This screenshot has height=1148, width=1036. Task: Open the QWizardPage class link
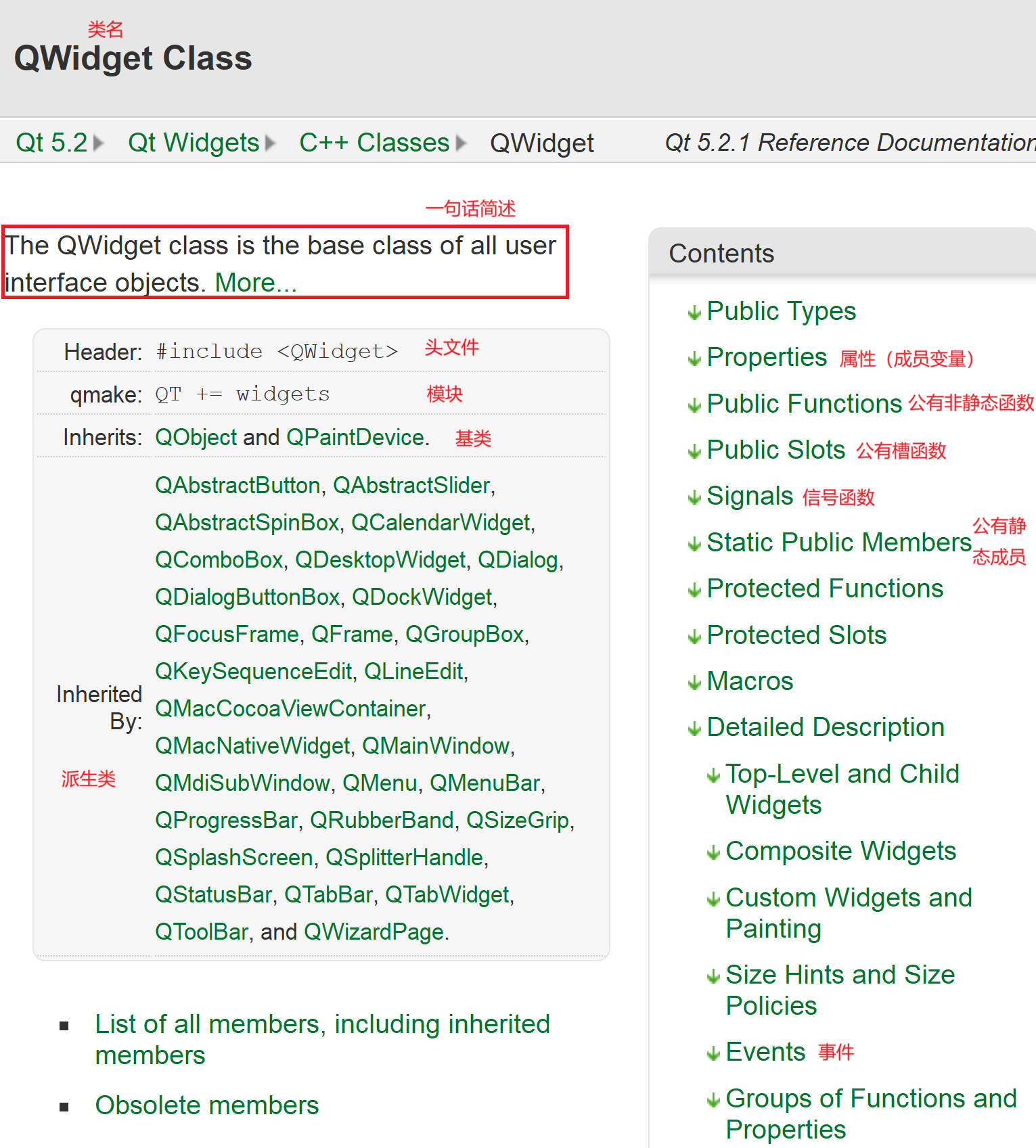(374, 932)
